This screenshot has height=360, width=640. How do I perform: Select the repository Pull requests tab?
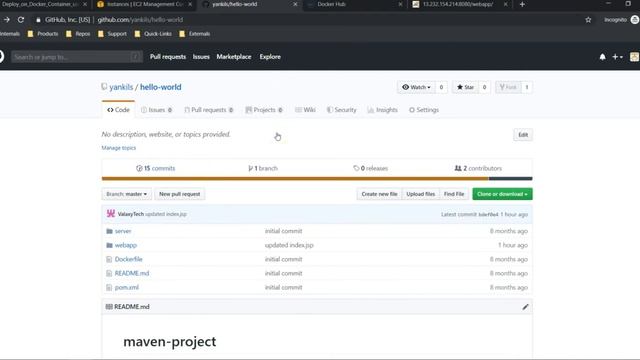[x=209, y=110]
